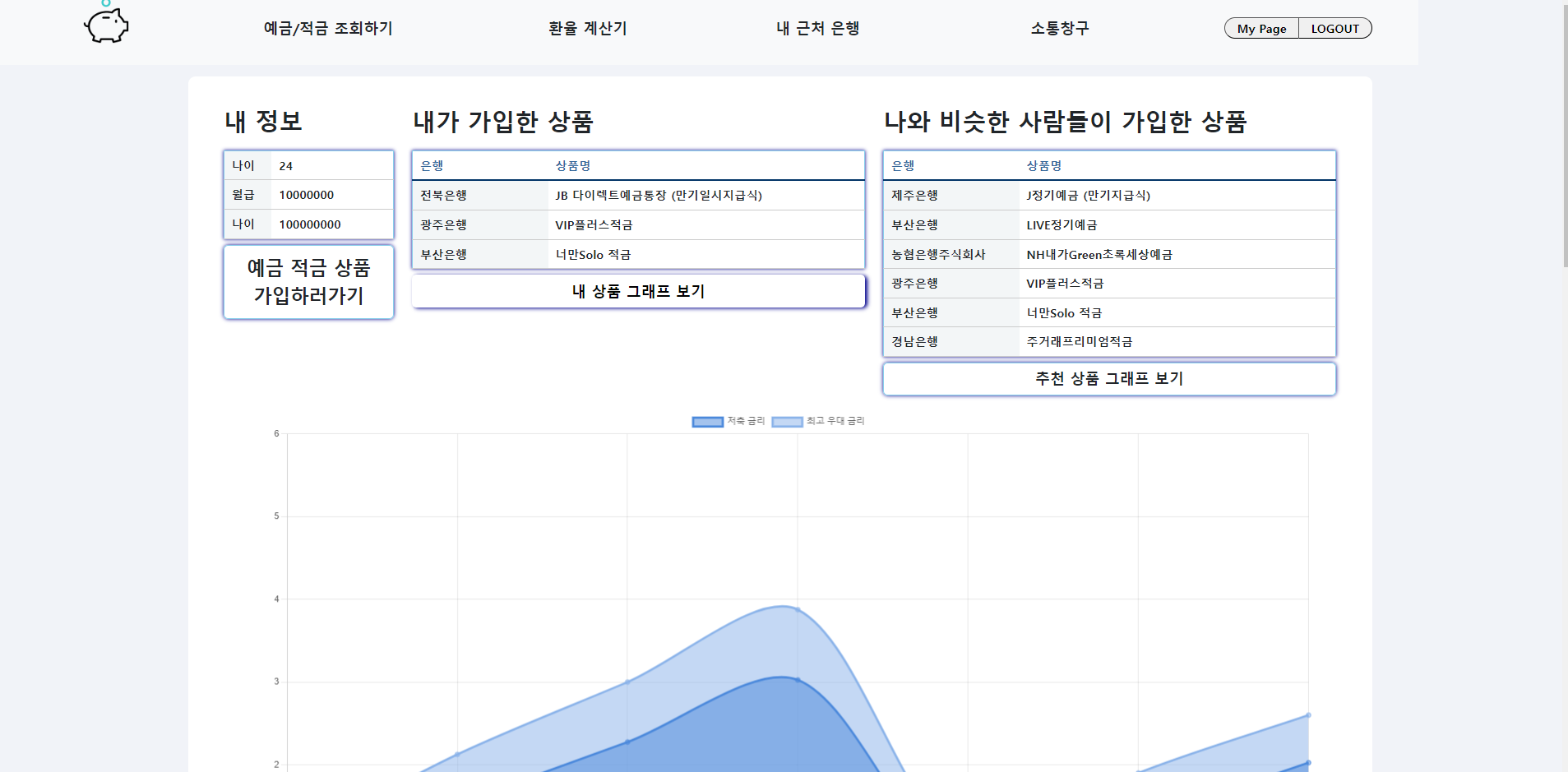Select age value 24 in 내 정보
Screen dimensions: 1568x772
(x=286, y=166)
